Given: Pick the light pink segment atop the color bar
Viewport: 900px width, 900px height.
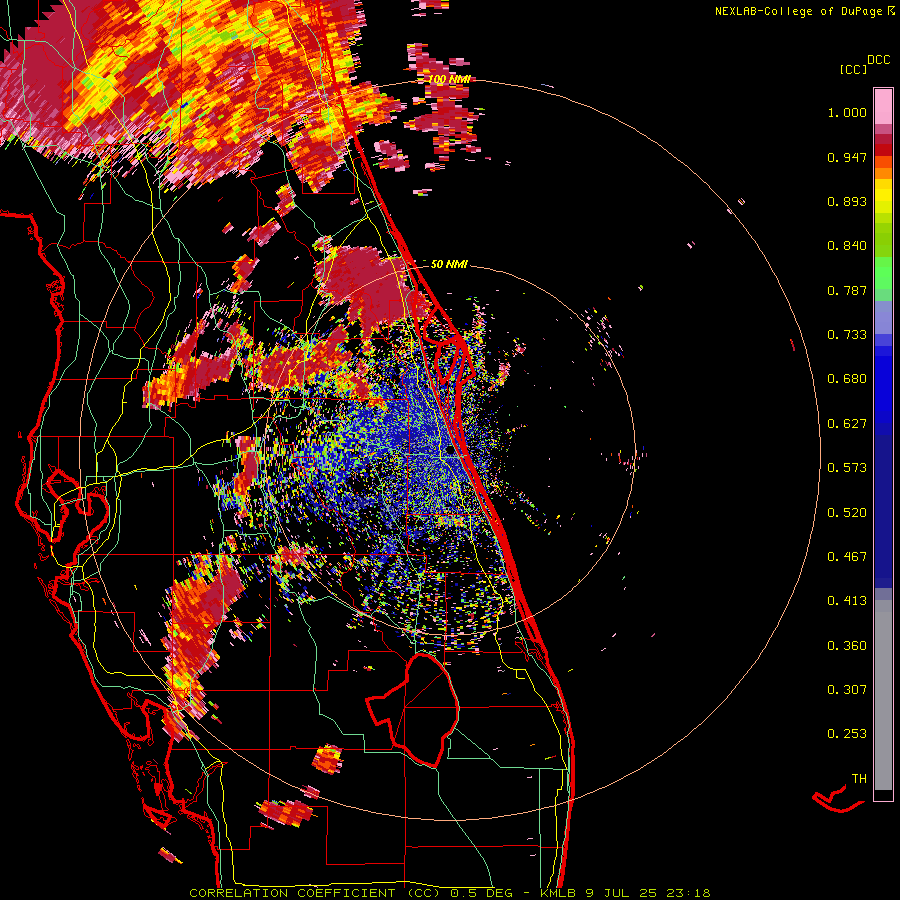Looking at the screenshot, I should [883, 106].
